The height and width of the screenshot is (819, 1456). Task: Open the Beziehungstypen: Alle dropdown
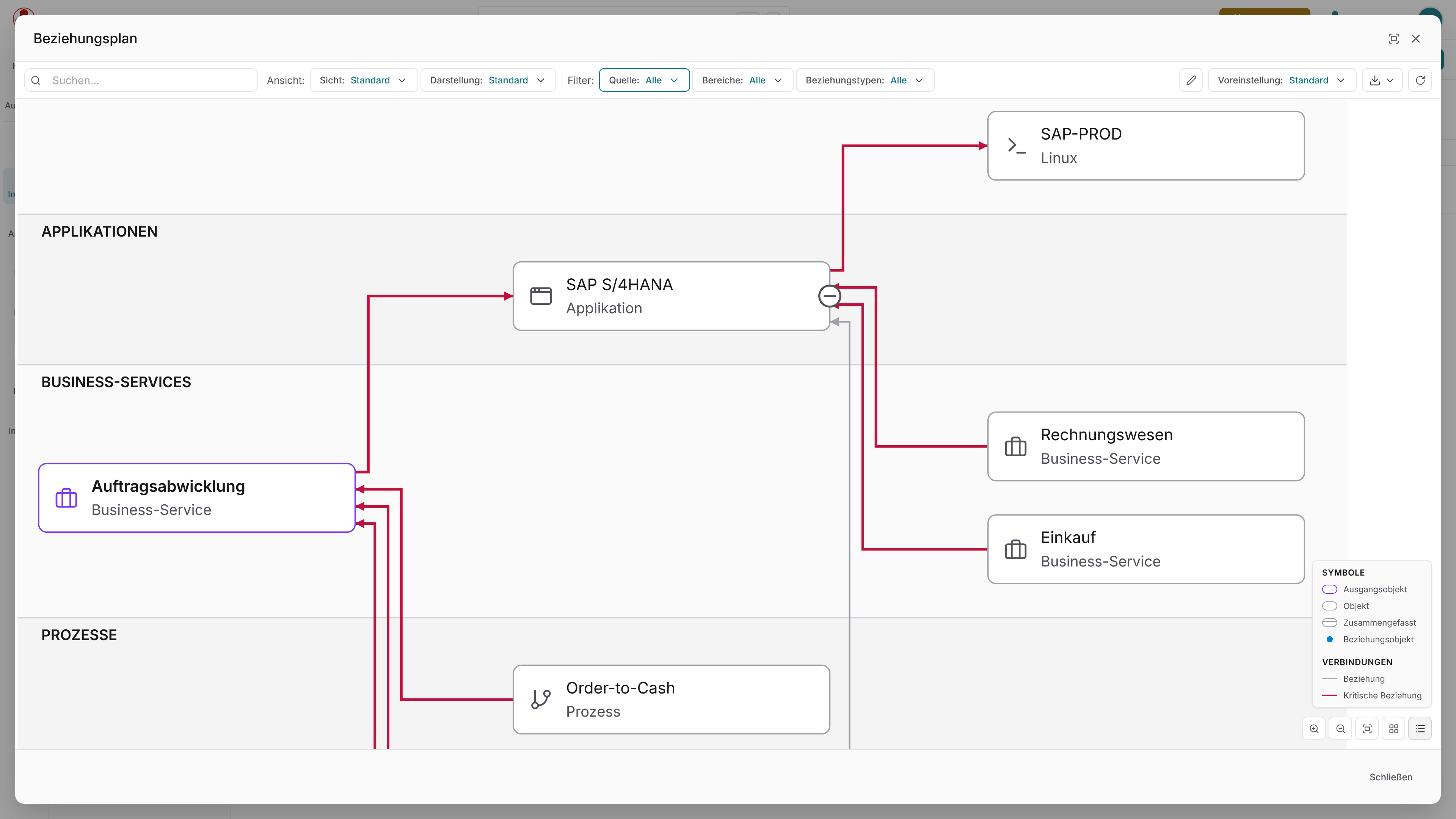(865, 80)
